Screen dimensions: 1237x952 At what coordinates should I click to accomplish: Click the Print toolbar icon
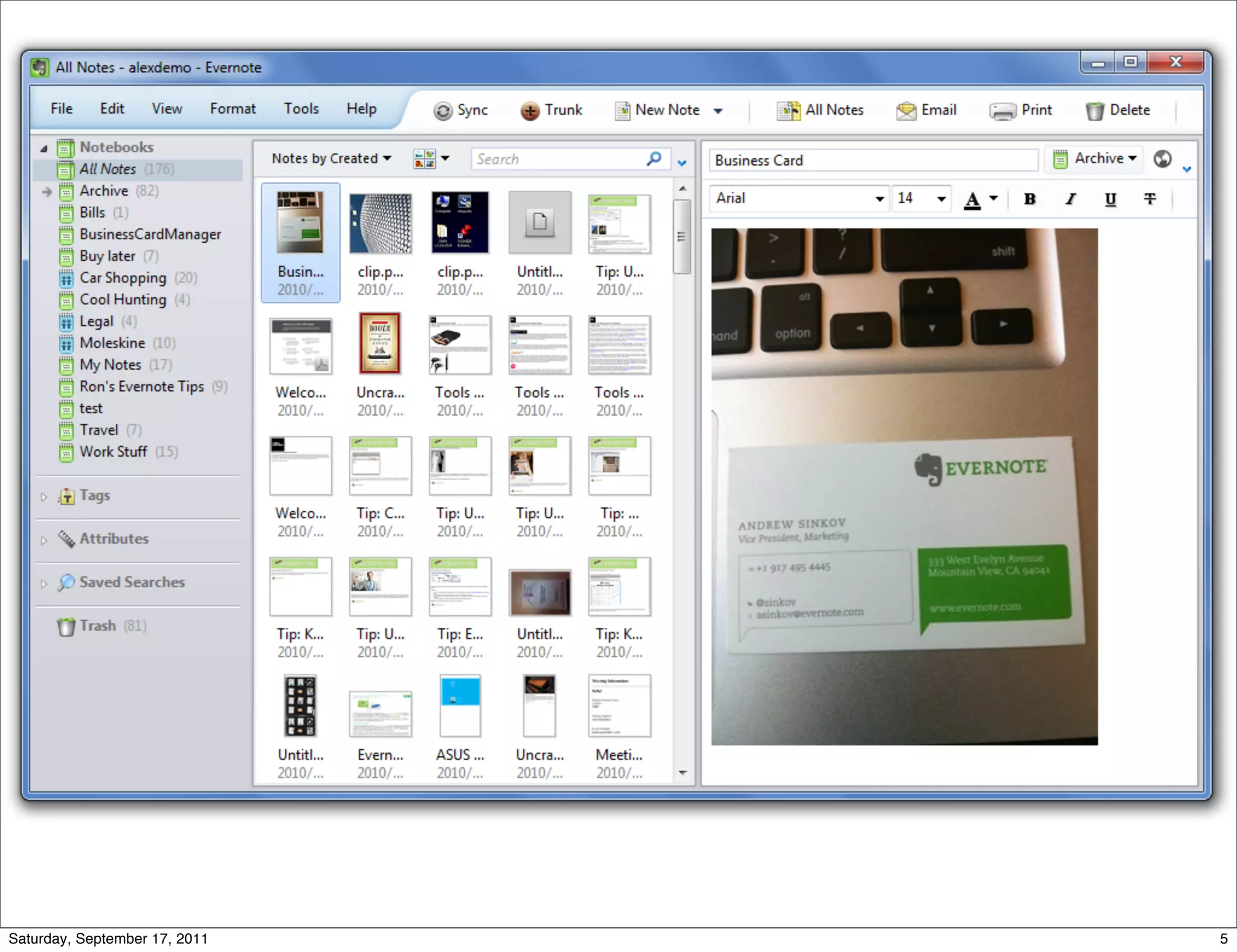[x=1003, y=111]
